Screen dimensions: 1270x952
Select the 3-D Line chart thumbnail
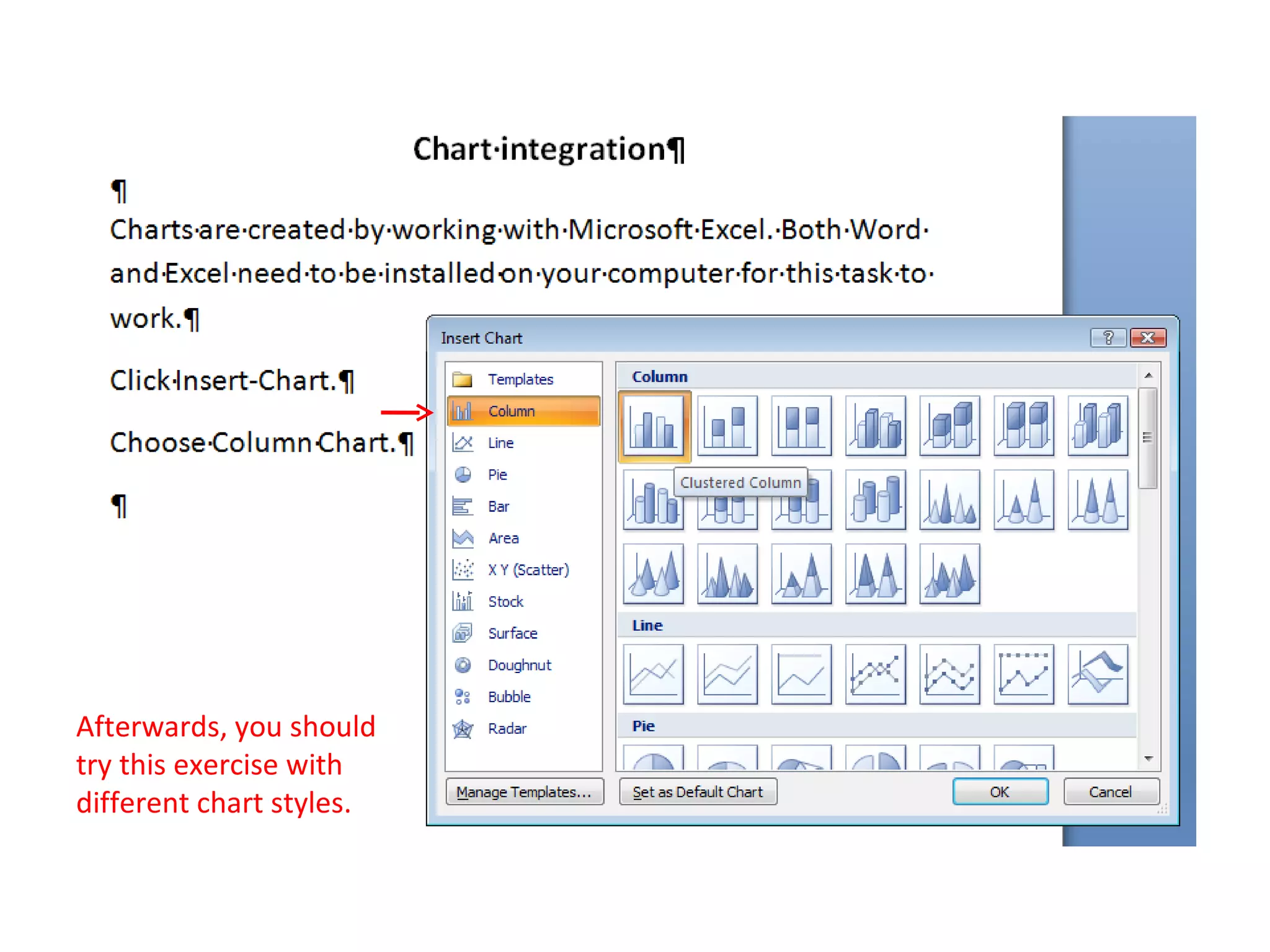click(1098, 674)
